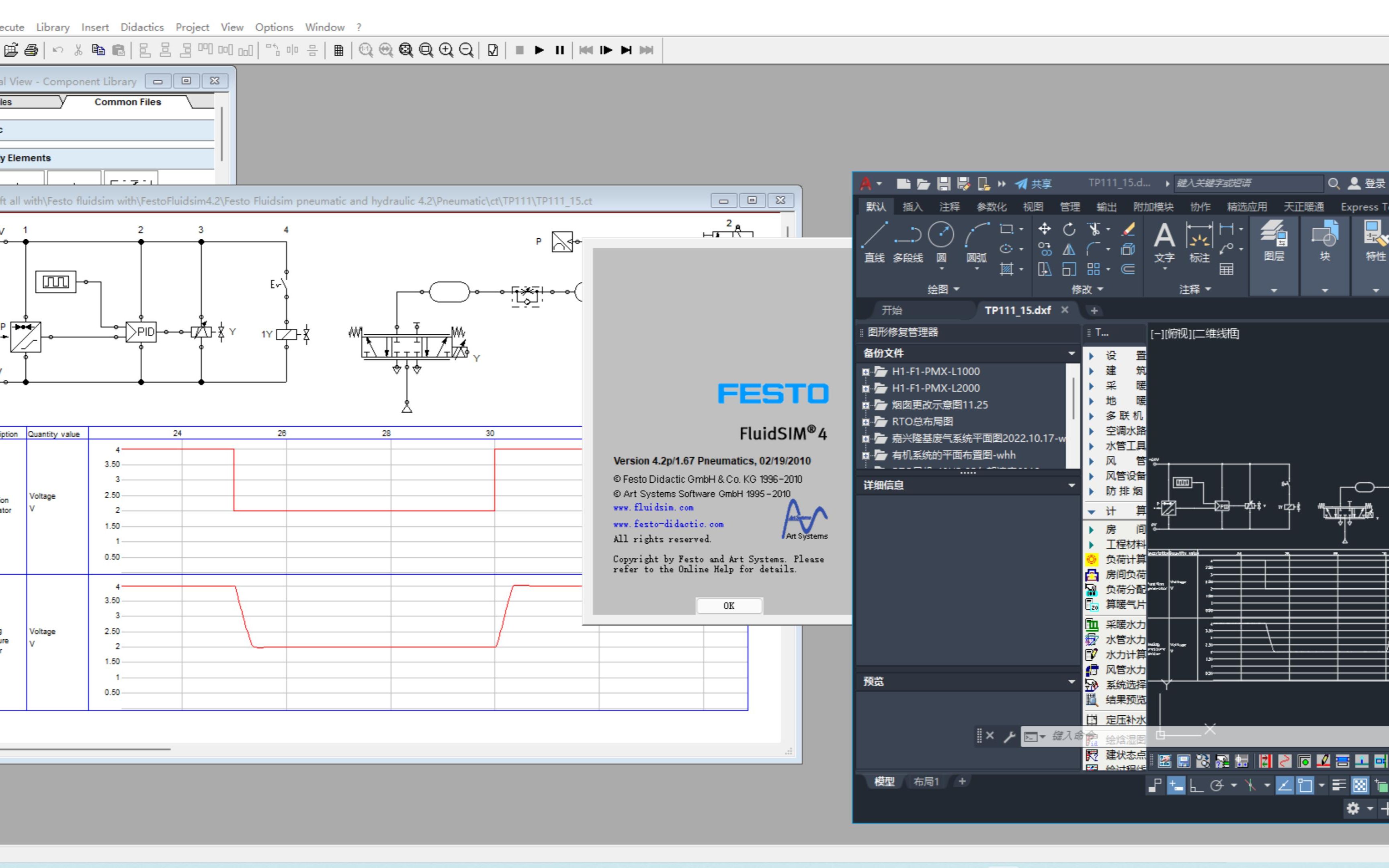
Task: Toggle dynamic input in AutoCAD status bar
Action: coord(1176,785)
